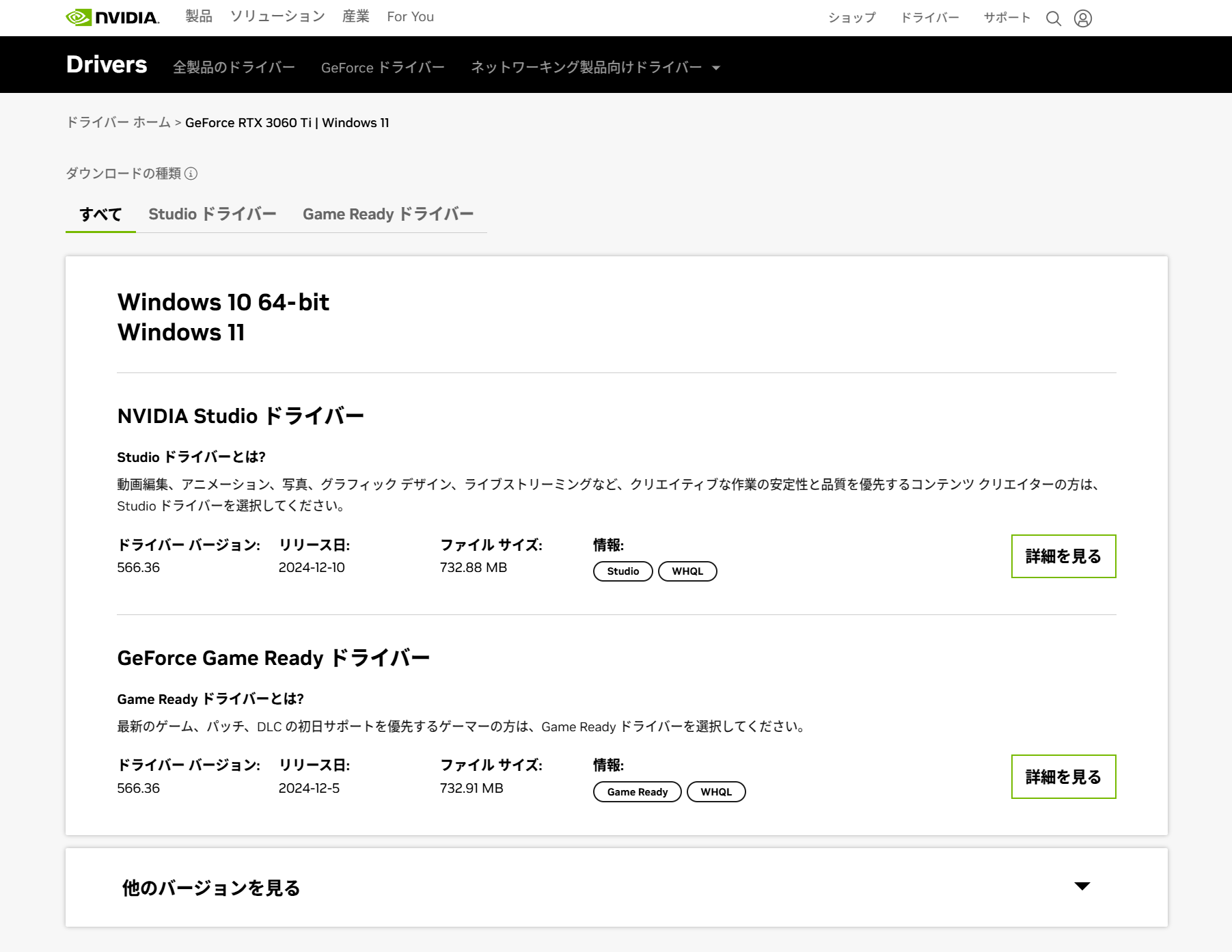Click the NVIDIA Studio ドライバー heading
Viewport: 1232px width, 952px height.
[x=241, y=416]
